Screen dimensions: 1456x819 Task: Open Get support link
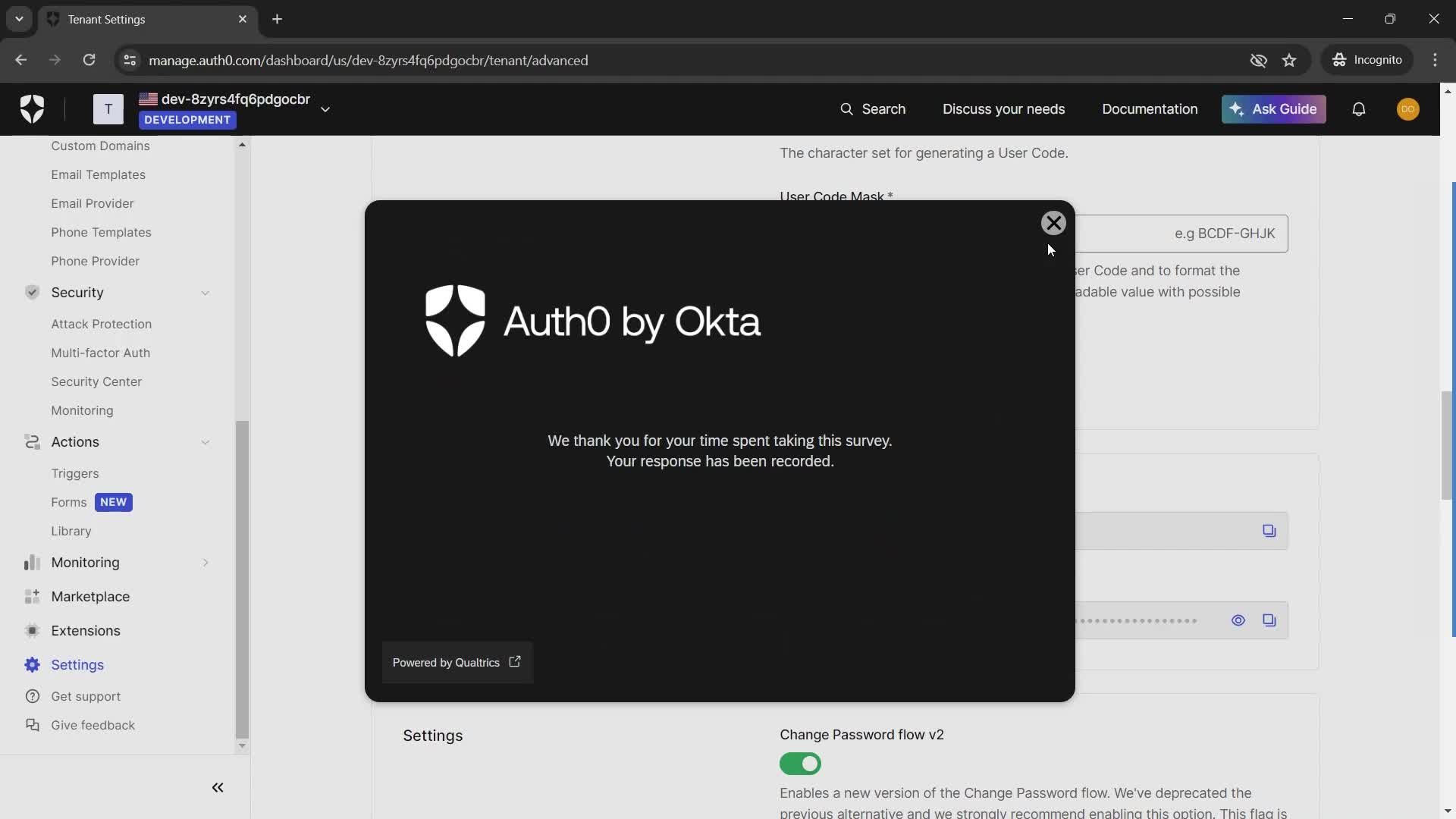[86, 696]
